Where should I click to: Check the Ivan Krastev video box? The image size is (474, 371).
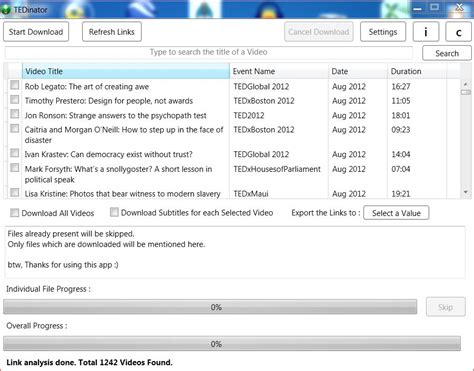(x=14, y=153)
